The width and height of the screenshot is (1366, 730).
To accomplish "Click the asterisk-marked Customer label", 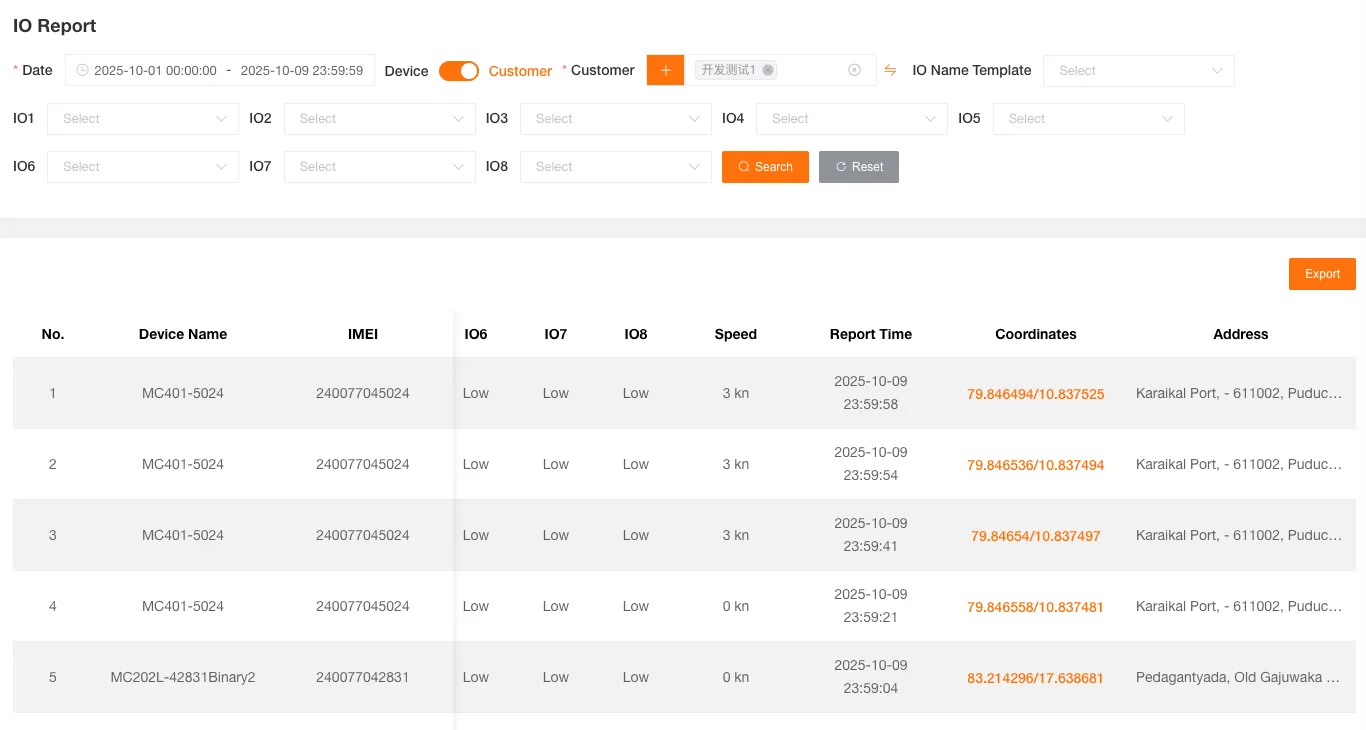I will (601, 70).
